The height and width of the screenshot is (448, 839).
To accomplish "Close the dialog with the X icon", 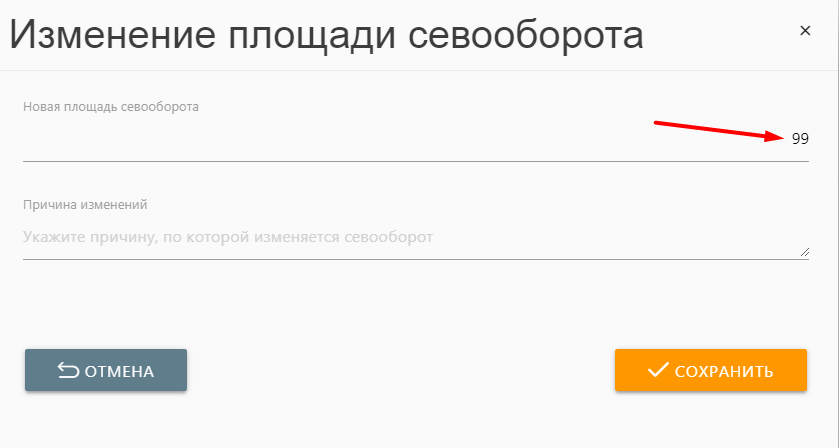I will click(x=805, y=31).
